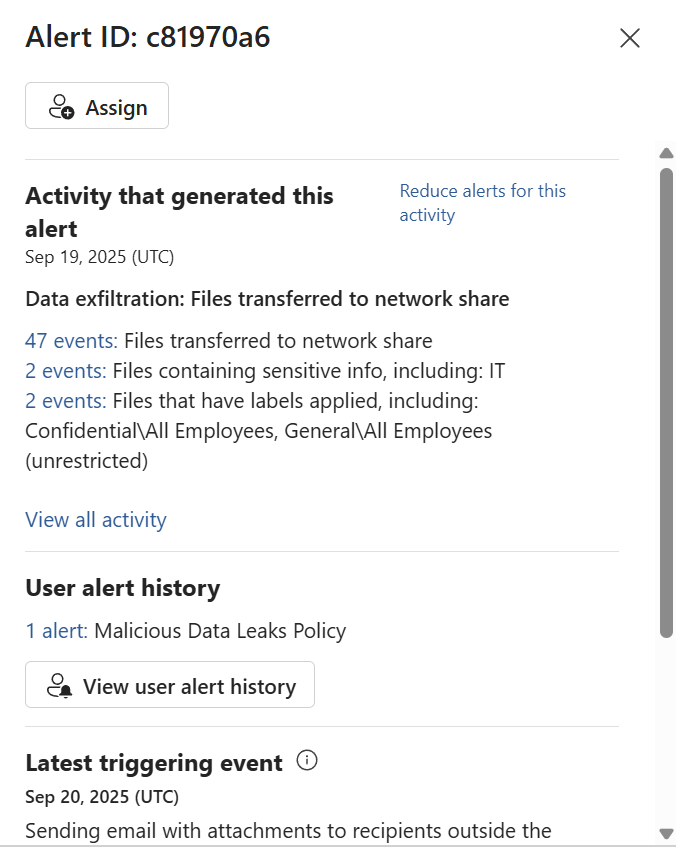The height and width of the screenshot is (852, 676).
Task: Click Malicious Data Leaks Policy text
Action: tap(220, 631)
